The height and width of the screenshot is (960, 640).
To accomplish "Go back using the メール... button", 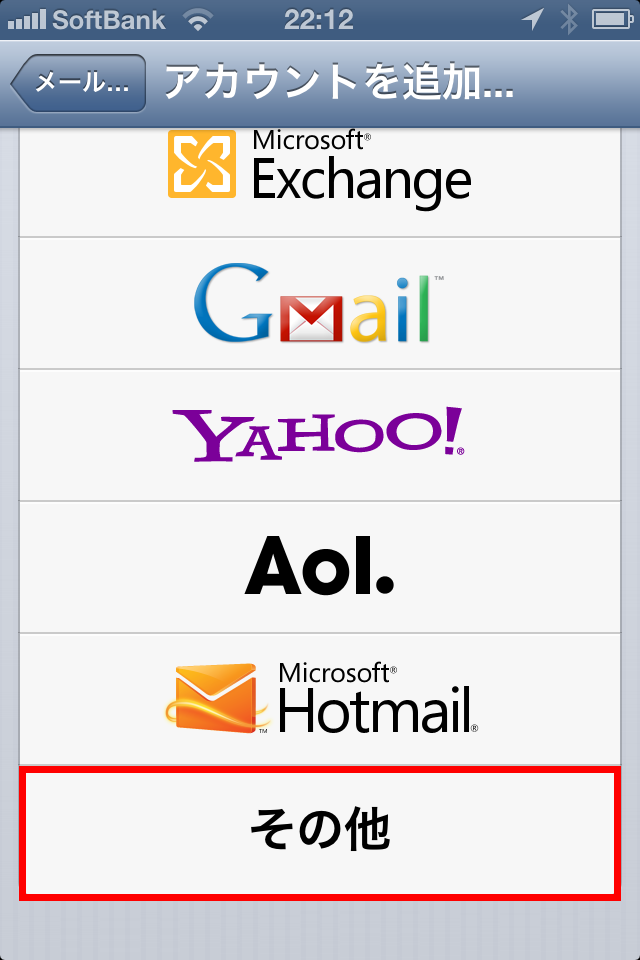I will 78,83.
